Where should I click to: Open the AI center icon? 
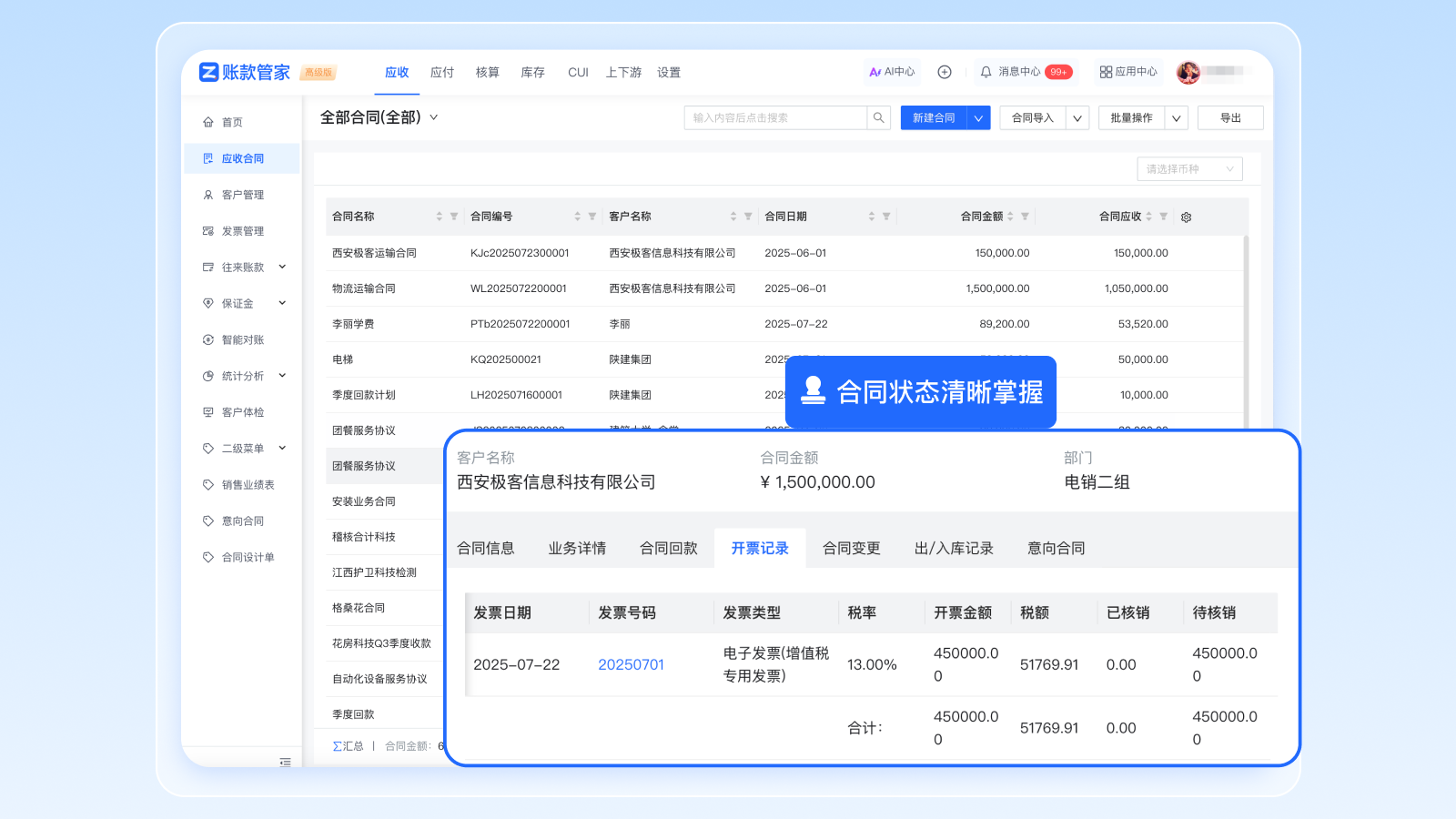(875, 72)
